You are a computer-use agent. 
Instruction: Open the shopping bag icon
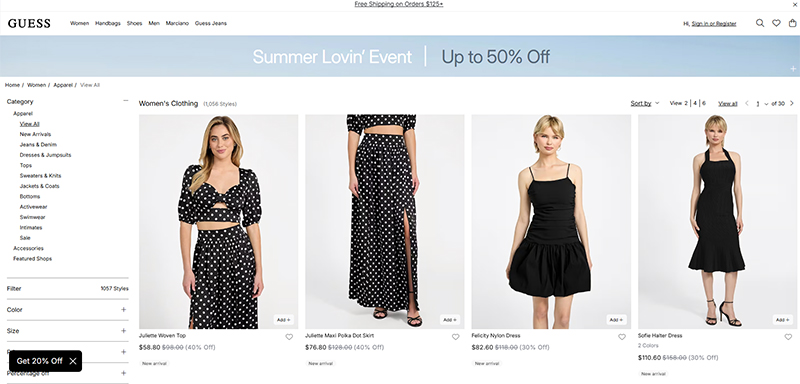[x=792, y=23]
